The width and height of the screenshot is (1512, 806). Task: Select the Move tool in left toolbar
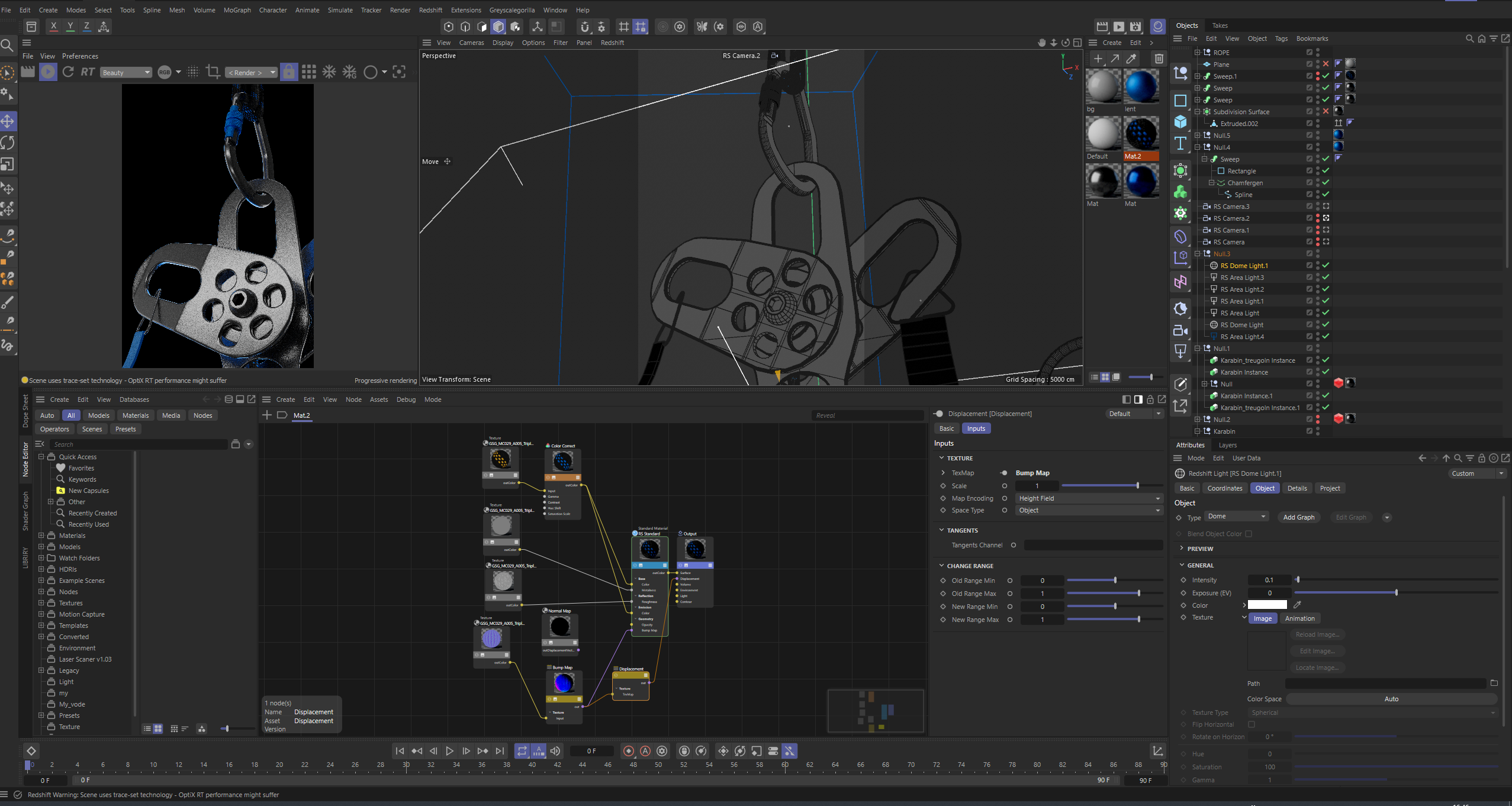pyautogui.click(x=8, y=121)
